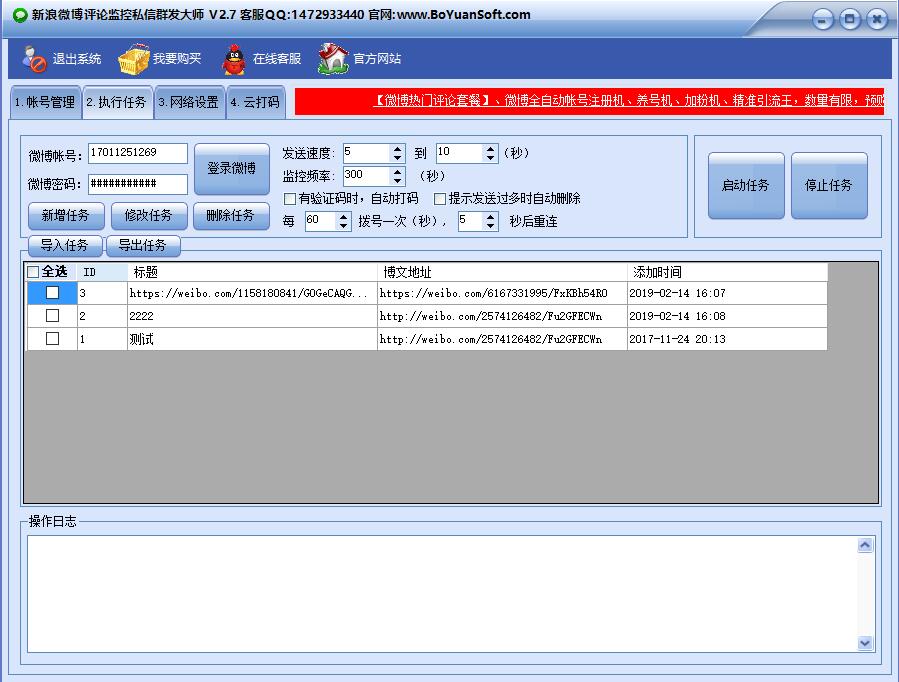Click the exit system icon

click(x=34, y=59)
